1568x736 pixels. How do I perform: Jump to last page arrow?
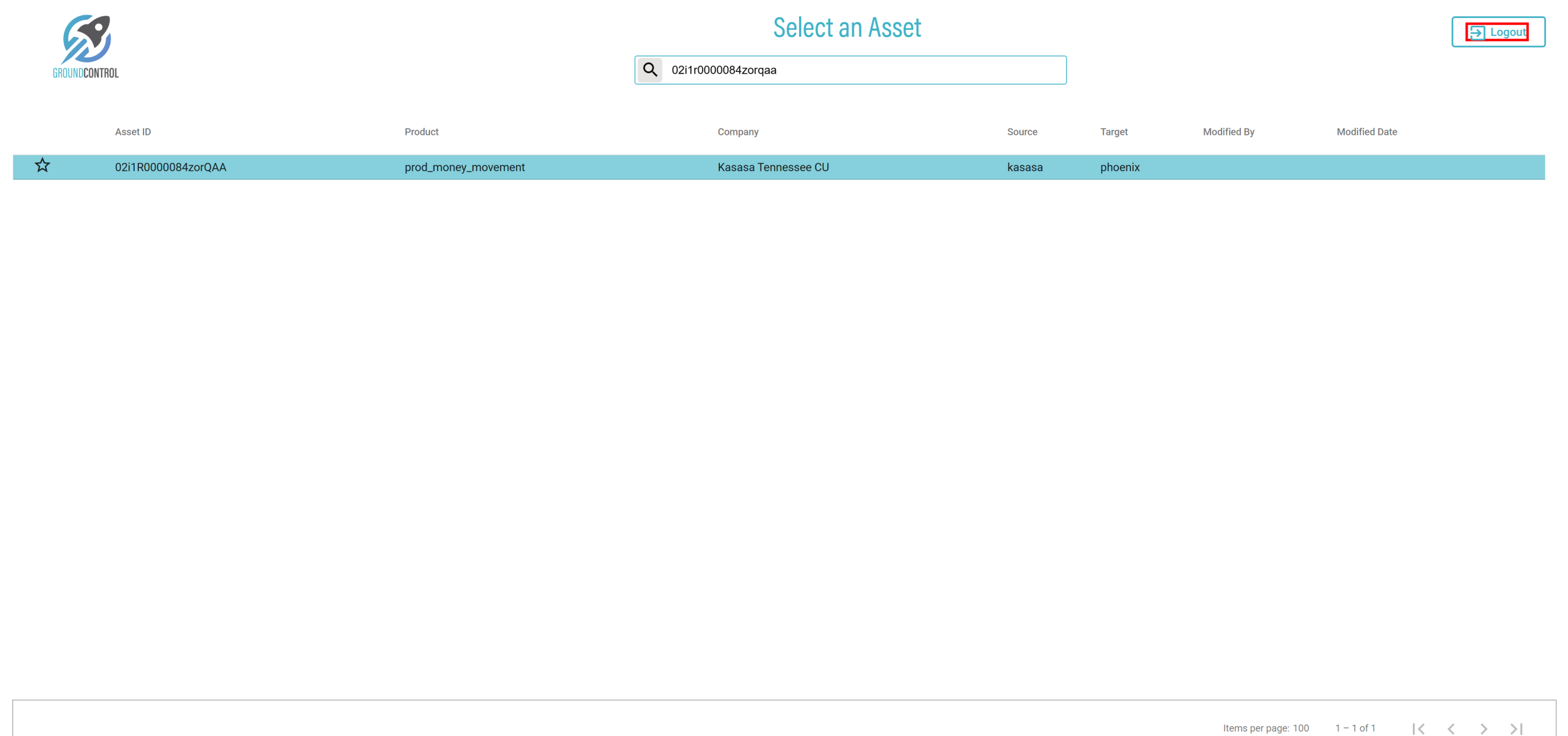coord(1515,728)
